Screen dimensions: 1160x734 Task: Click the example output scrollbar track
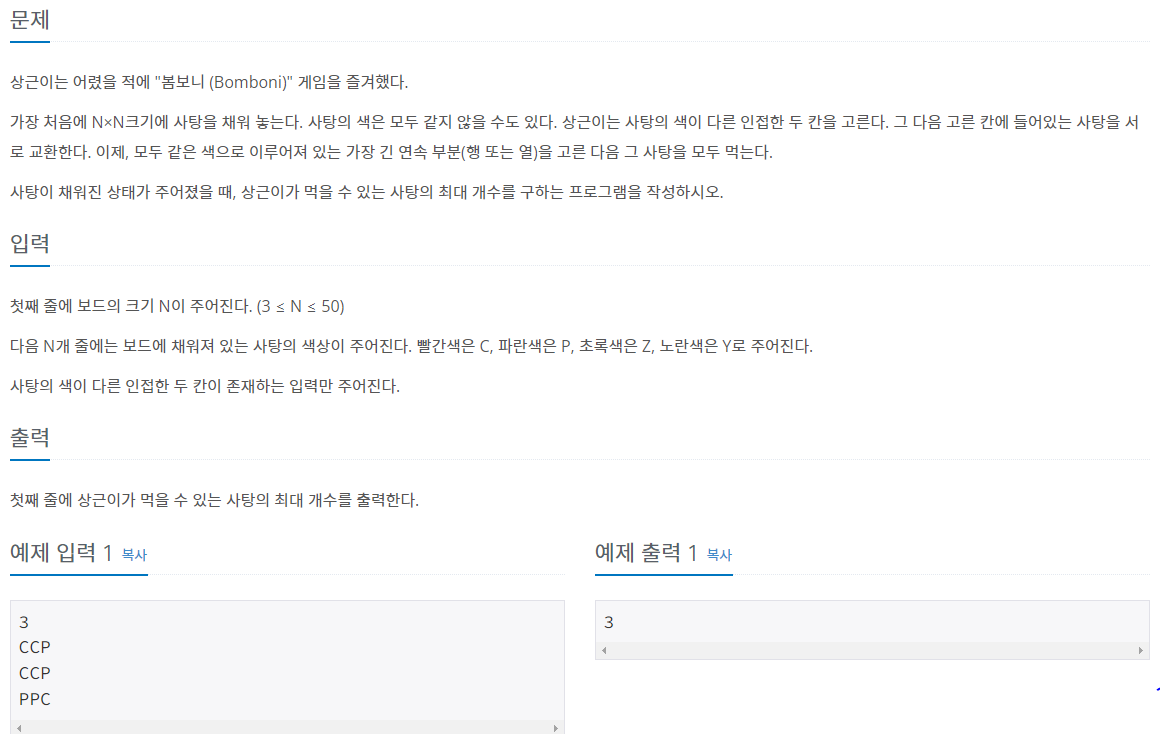click(x=872, y=650)
